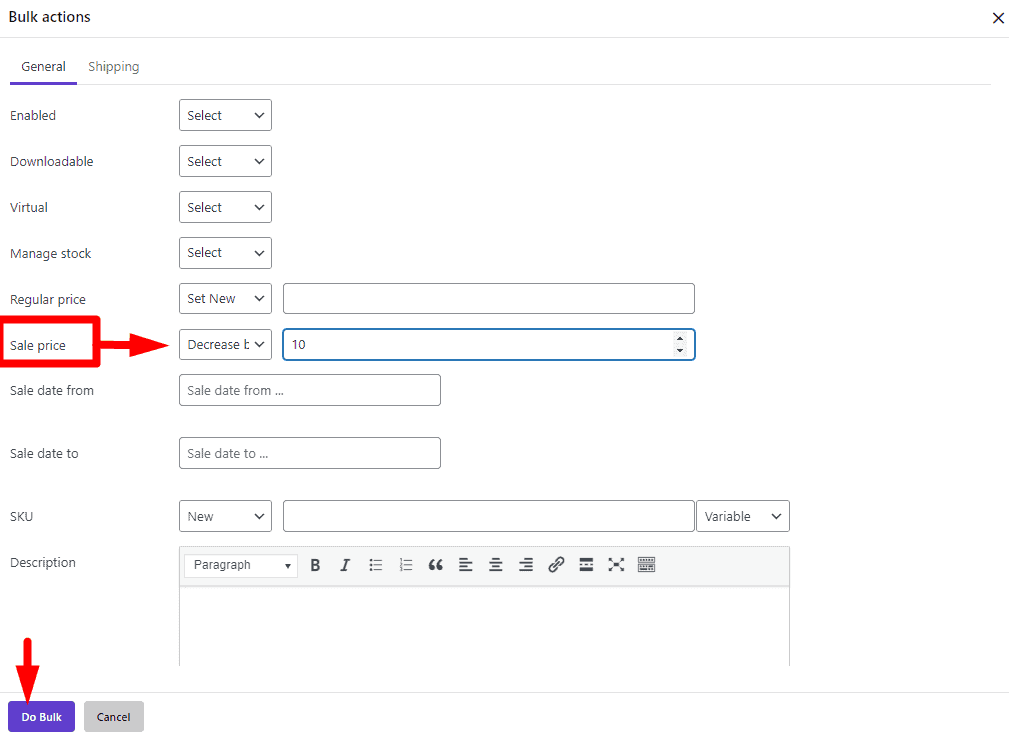Align description text to the center
Screen dimensions: 1009x738
[495, 564]
